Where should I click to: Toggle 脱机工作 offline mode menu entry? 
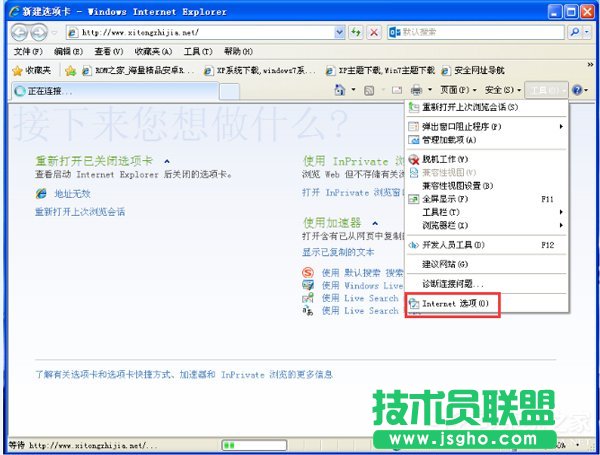(x=445, y=159)
